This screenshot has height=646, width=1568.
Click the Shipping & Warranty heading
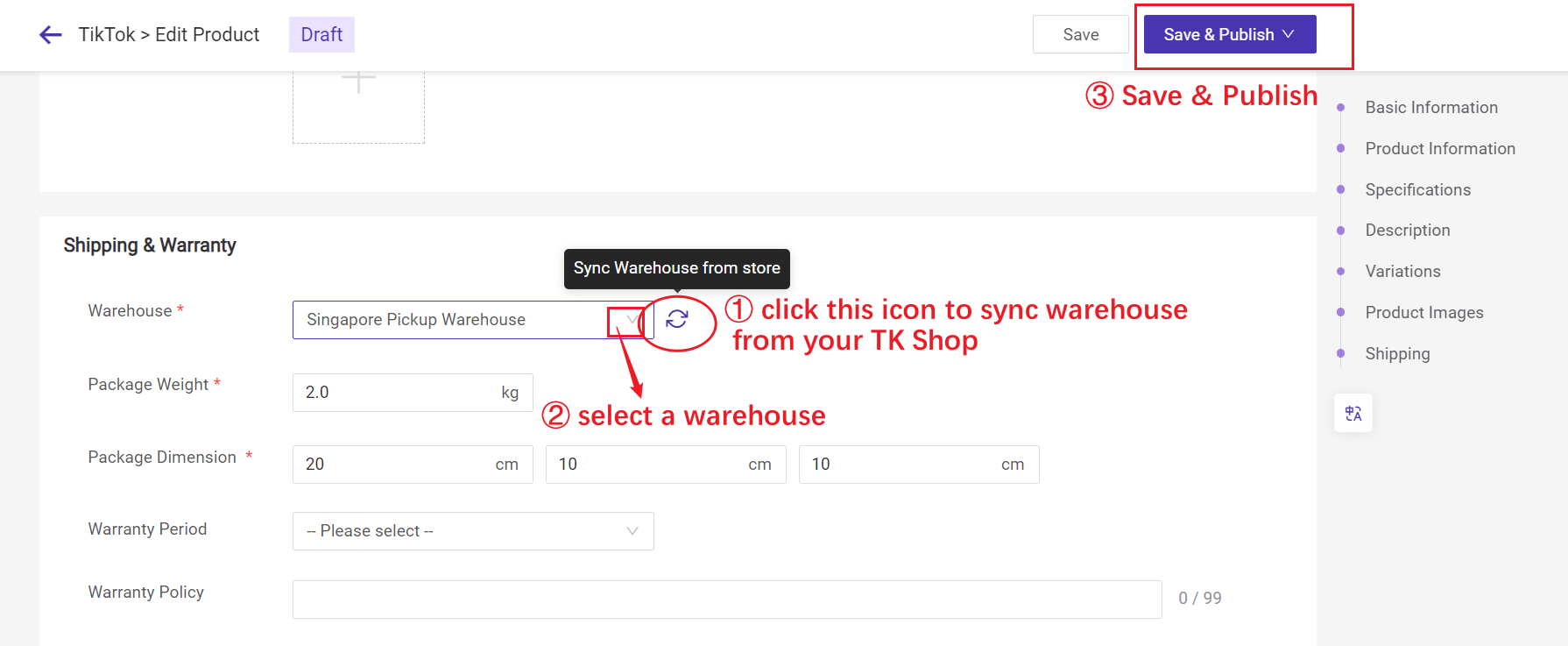pos(150,245)
